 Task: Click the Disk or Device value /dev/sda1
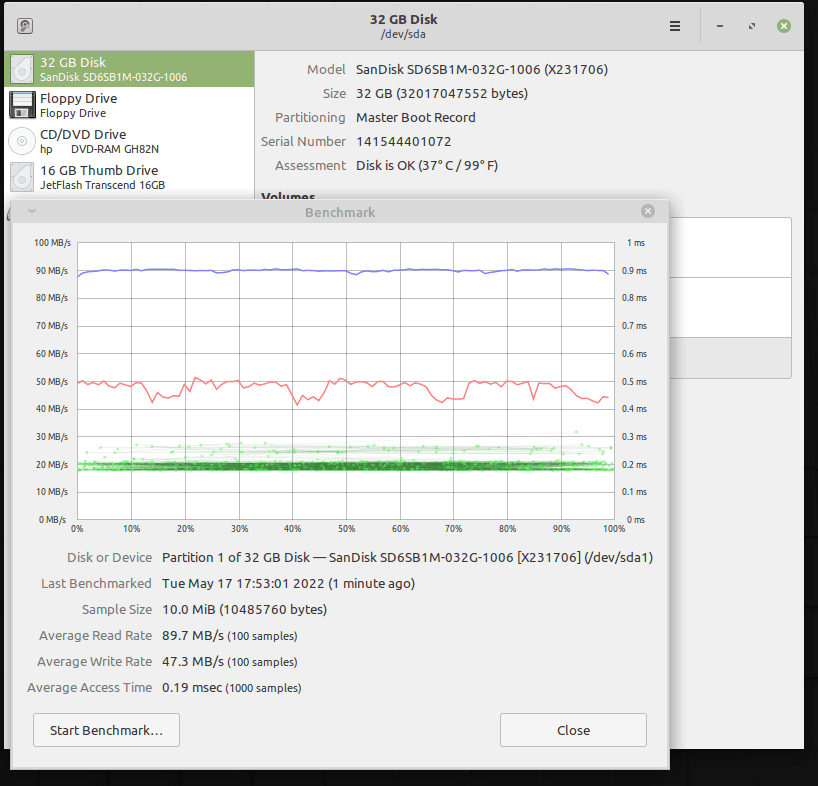pyautogui.click(x=407, y=558)
